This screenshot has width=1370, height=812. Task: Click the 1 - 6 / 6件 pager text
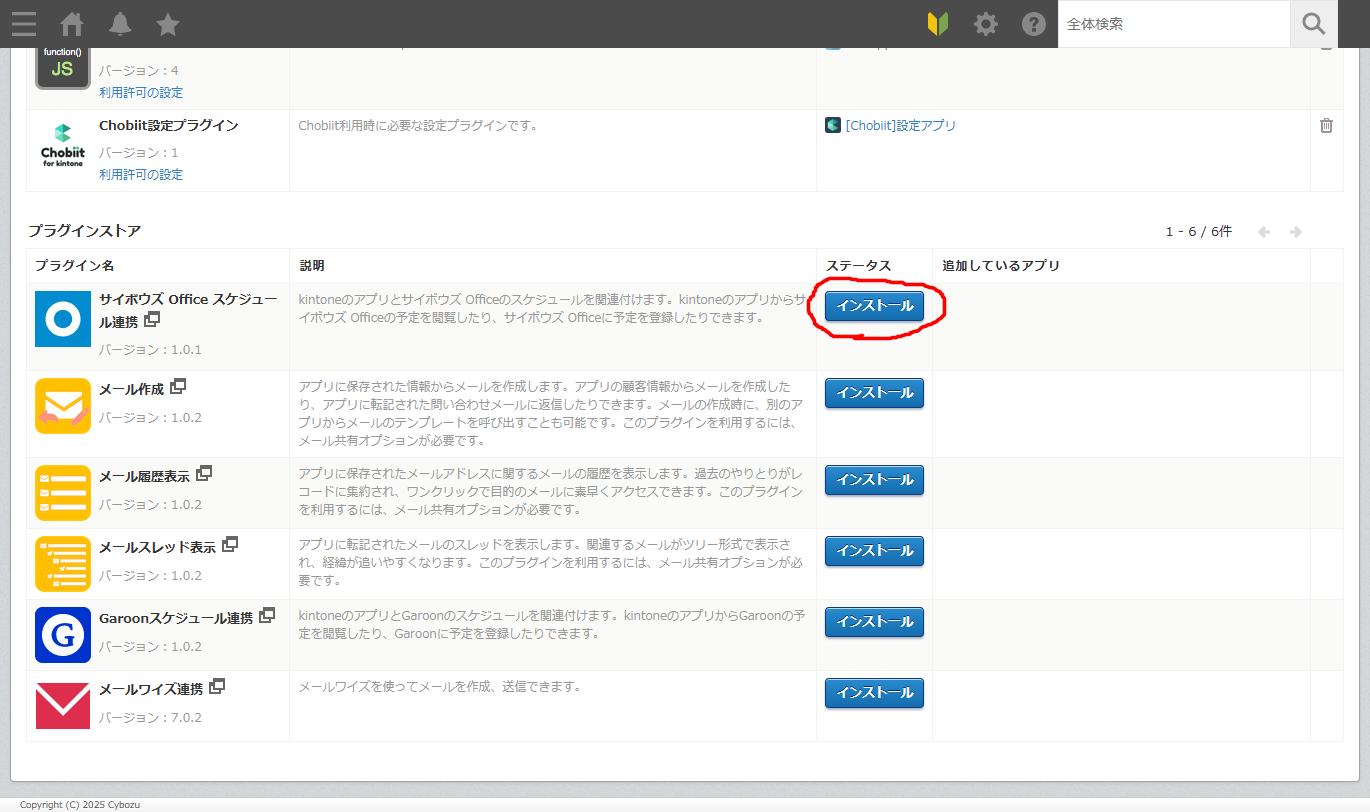1199,232
